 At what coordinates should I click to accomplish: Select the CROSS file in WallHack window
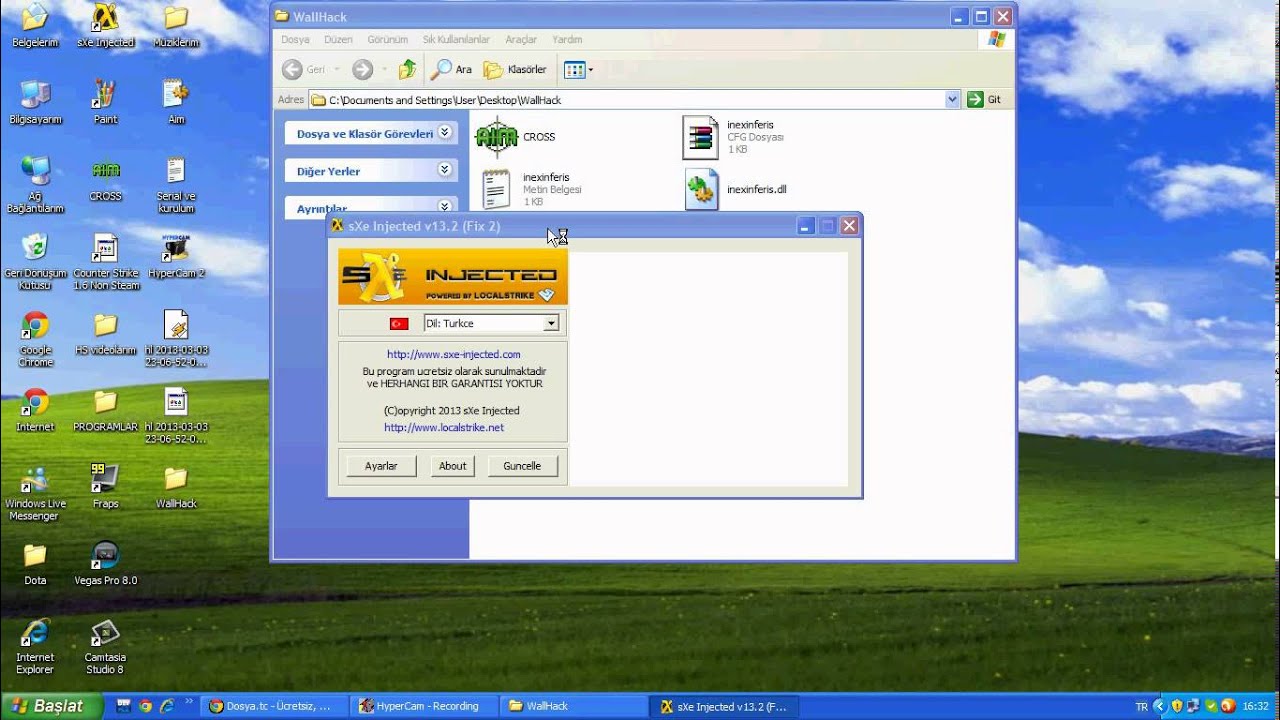click(515, 137)
